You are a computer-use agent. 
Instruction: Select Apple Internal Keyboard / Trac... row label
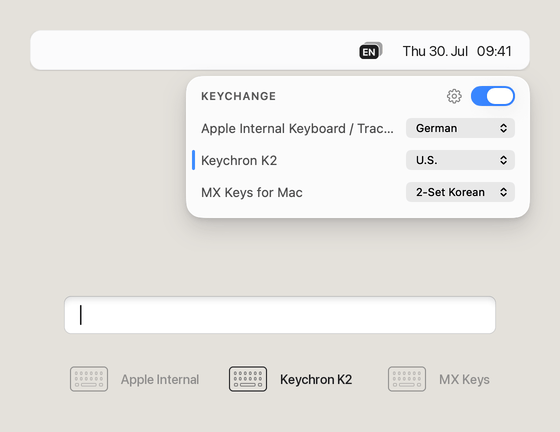pos(297,129)
